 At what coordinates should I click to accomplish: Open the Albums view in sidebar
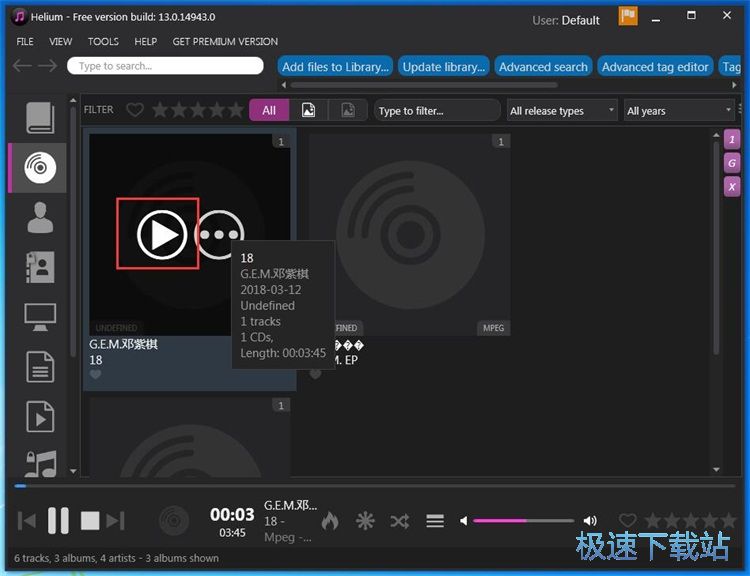coord(40,168)
